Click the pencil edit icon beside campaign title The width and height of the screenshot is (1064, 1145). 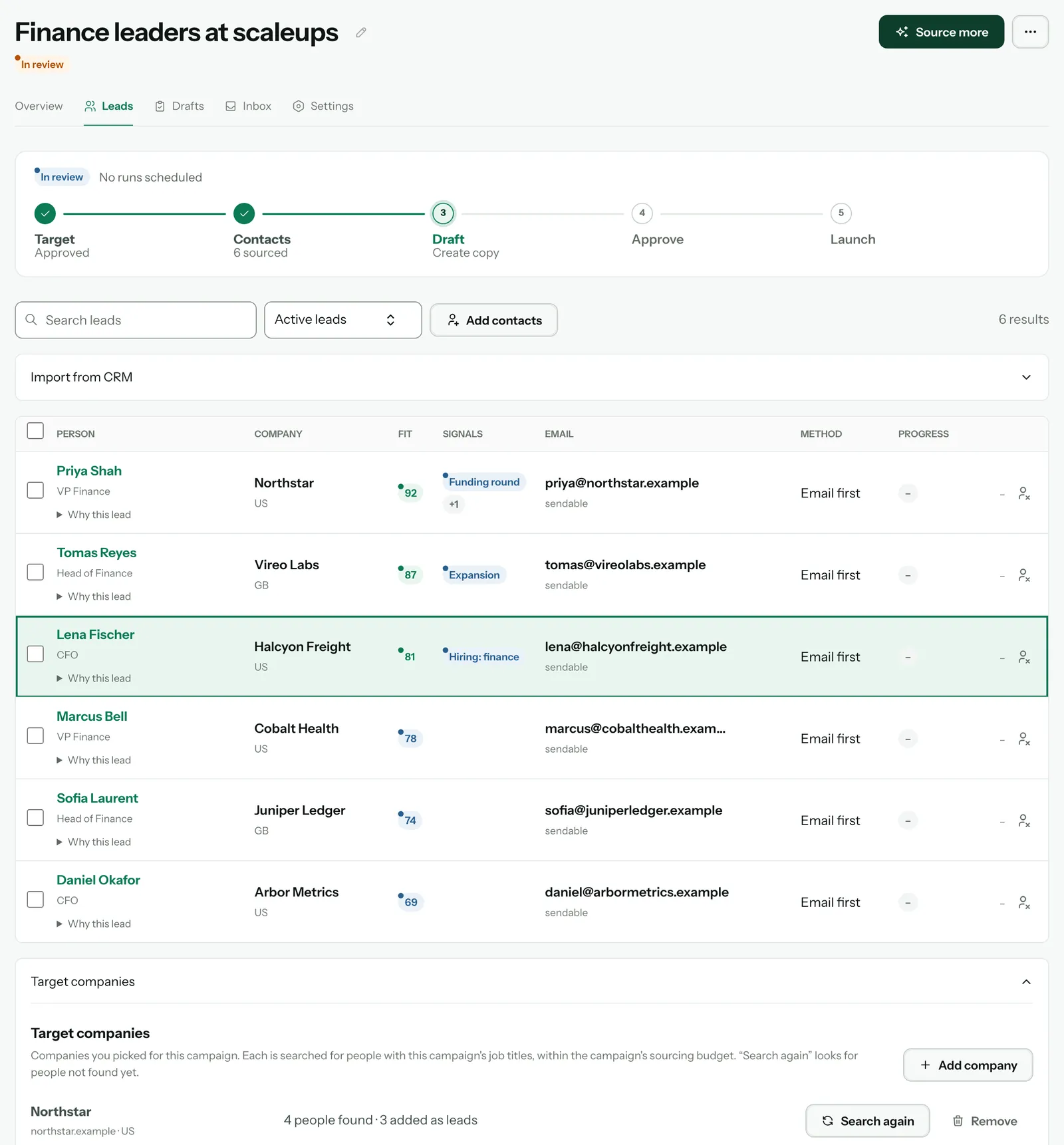click(361, 33)
